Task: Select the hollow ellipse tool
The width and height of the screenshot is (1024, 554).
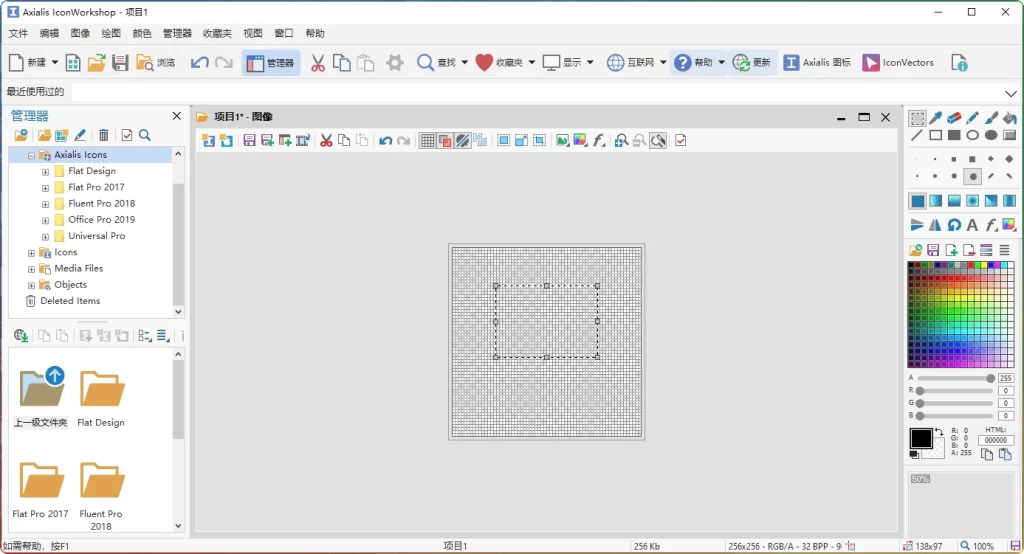Action: (x=972, y=135)
